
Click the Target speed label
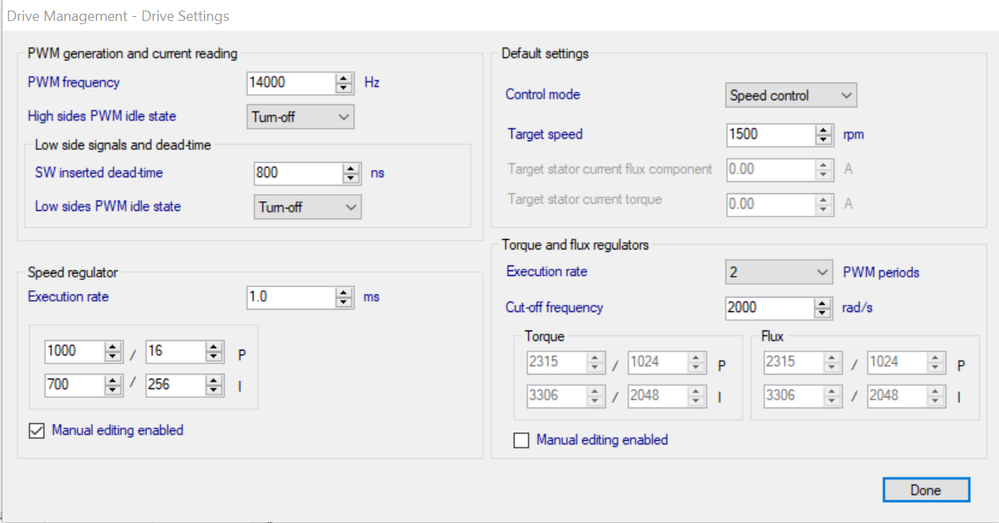point(545,134)
